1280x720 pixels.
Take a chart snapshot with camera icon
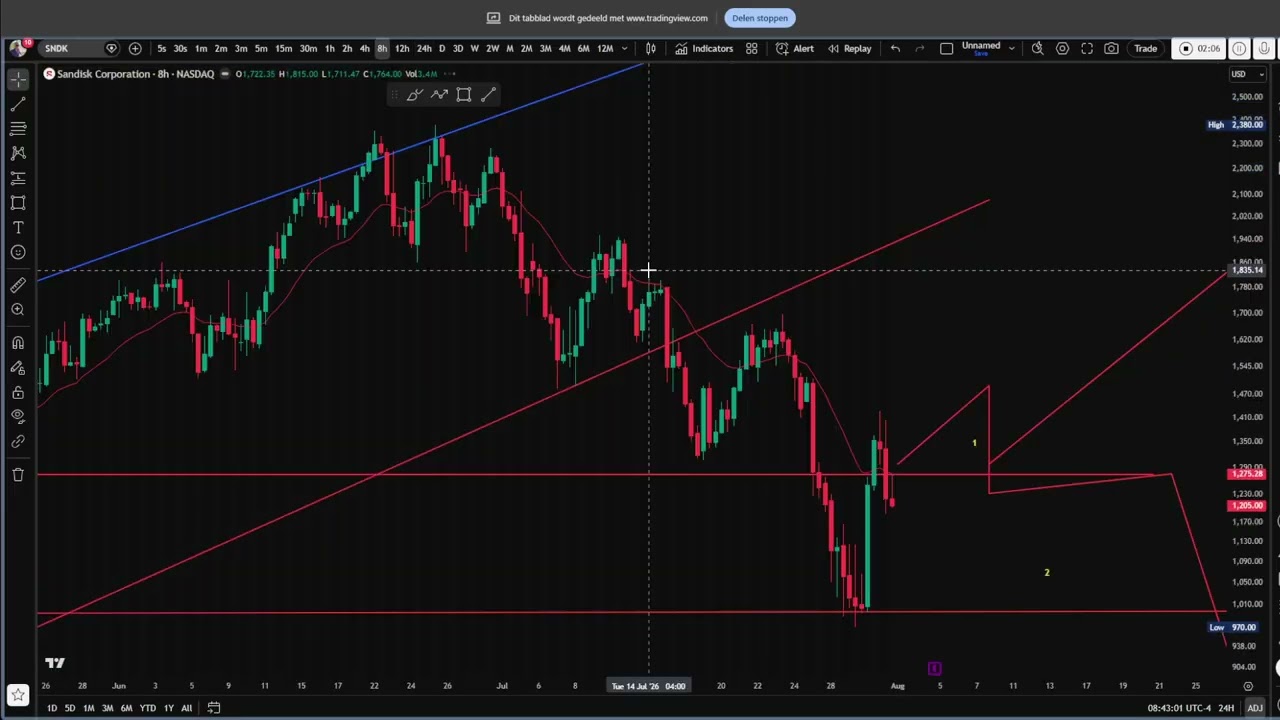point(1111,48)
